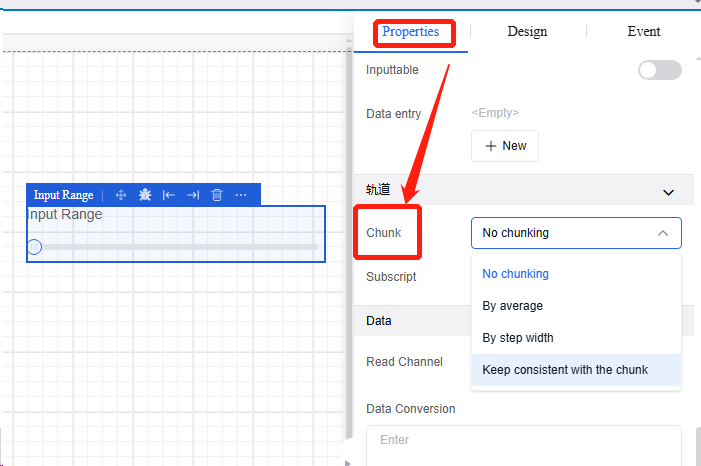Image resolution: width=701 pixels, height=466 pixels.
Task: Switch to the Properties tab
Action: (410, 32)
